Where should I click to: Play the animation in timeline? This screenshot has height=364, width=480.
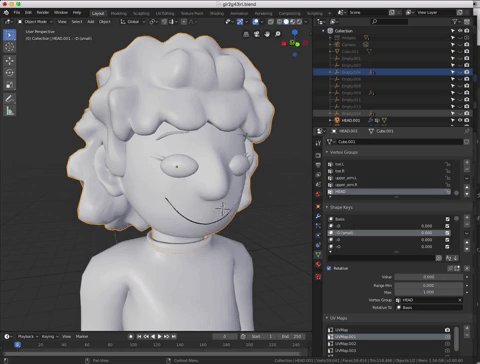point(159,336)
